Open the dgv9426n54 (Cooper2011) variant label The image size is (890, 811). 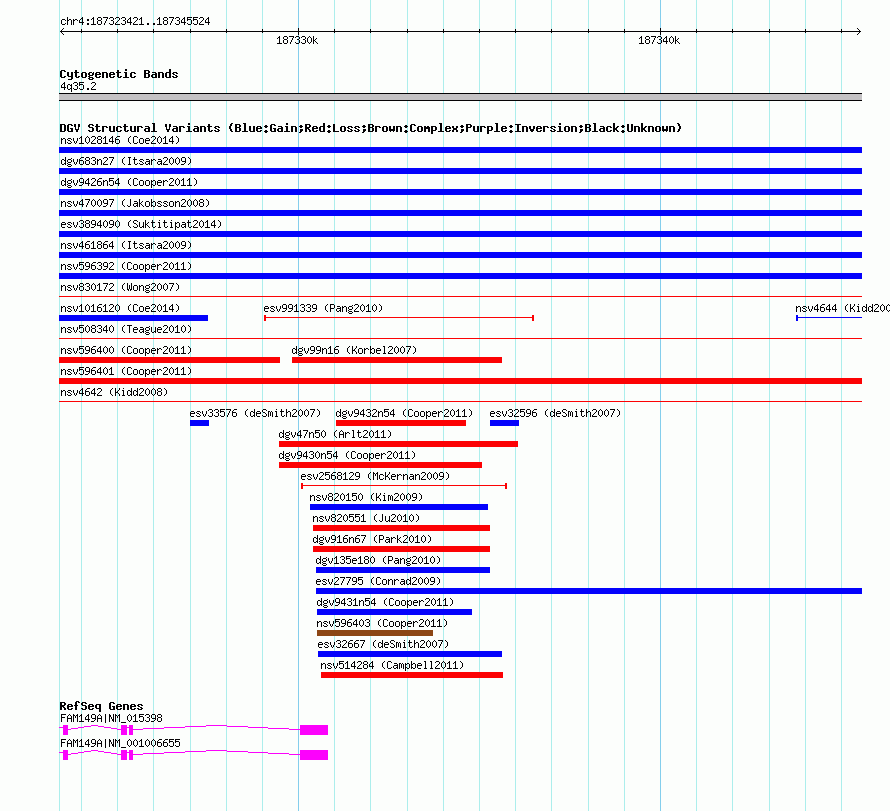[x=129, y=182]
